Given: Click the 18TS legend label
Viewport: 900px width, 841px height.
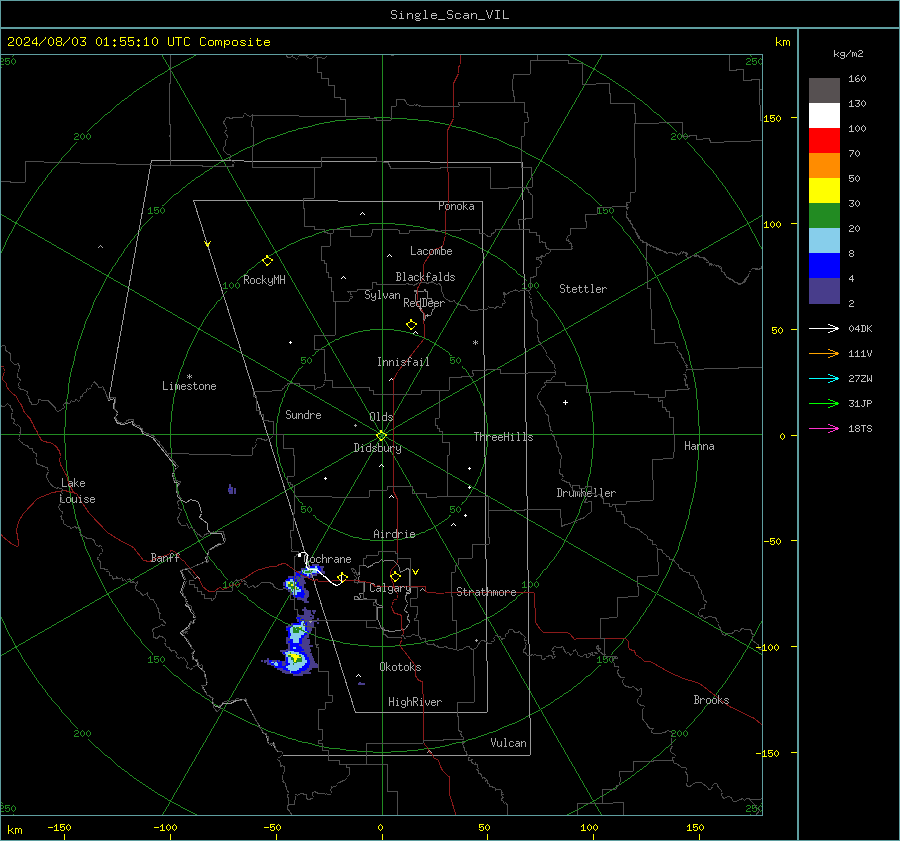Looking at the screenshot, I should (x=860, y=428).
